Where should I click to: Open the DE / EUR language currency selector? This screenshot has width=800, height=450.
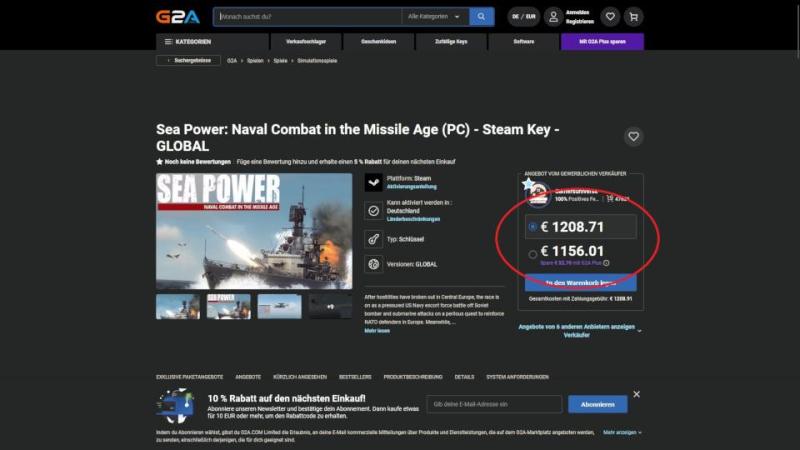click(x=523, y=17)
